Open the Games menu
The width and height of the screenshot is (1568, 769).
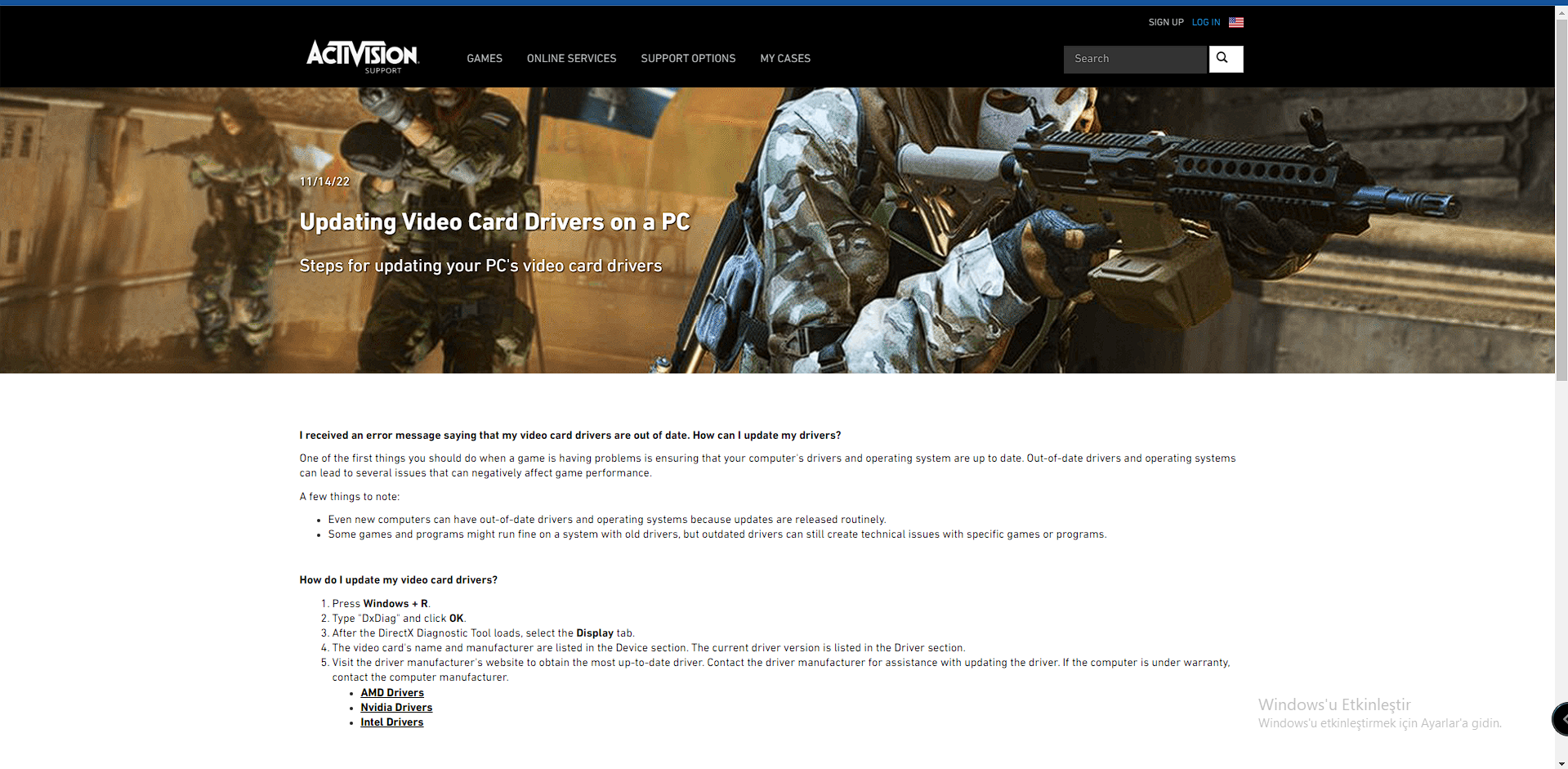[x=485, y=59]
